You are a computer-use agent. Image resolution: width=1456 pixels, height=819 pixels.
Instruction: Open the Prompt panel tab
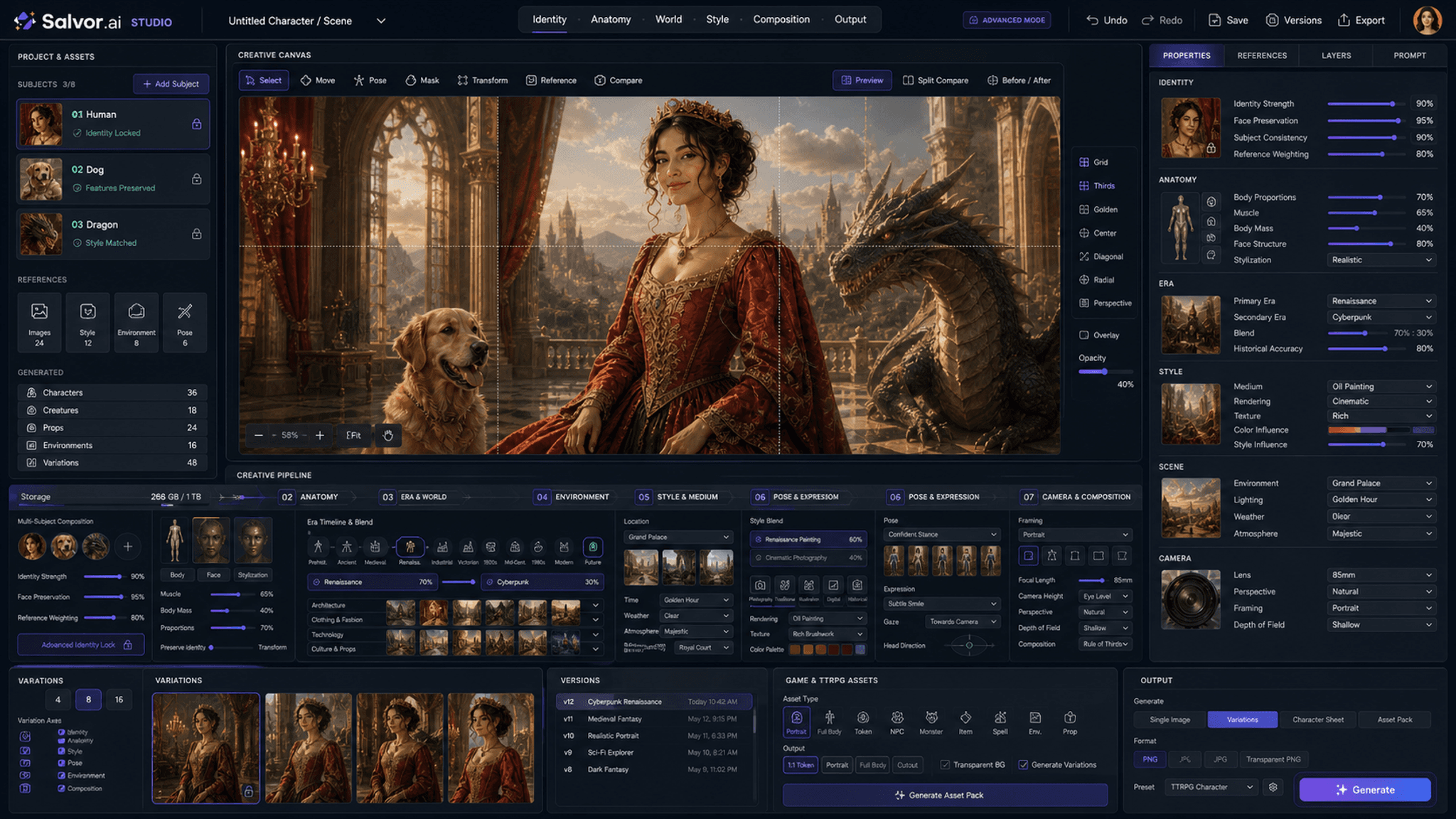pos(1410,55)
